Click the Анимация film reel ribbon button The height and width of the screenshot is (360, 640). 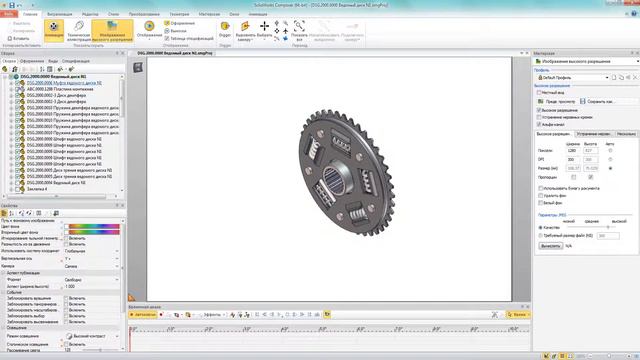[x=54, y=30]
